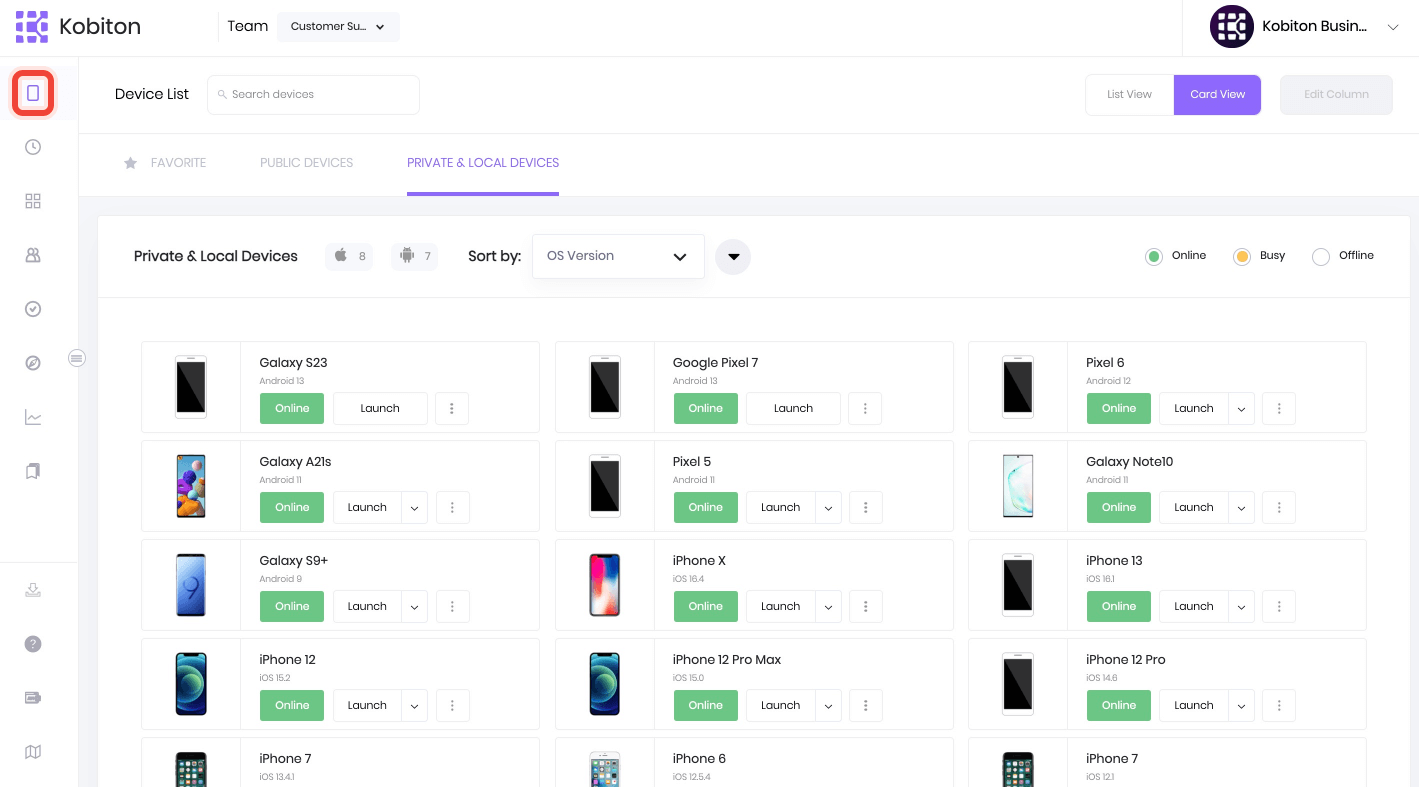This screenshot has height=787, width=1419.
Task: Open the billing card icon in sidebar
Action: click(x=33, y=698)
